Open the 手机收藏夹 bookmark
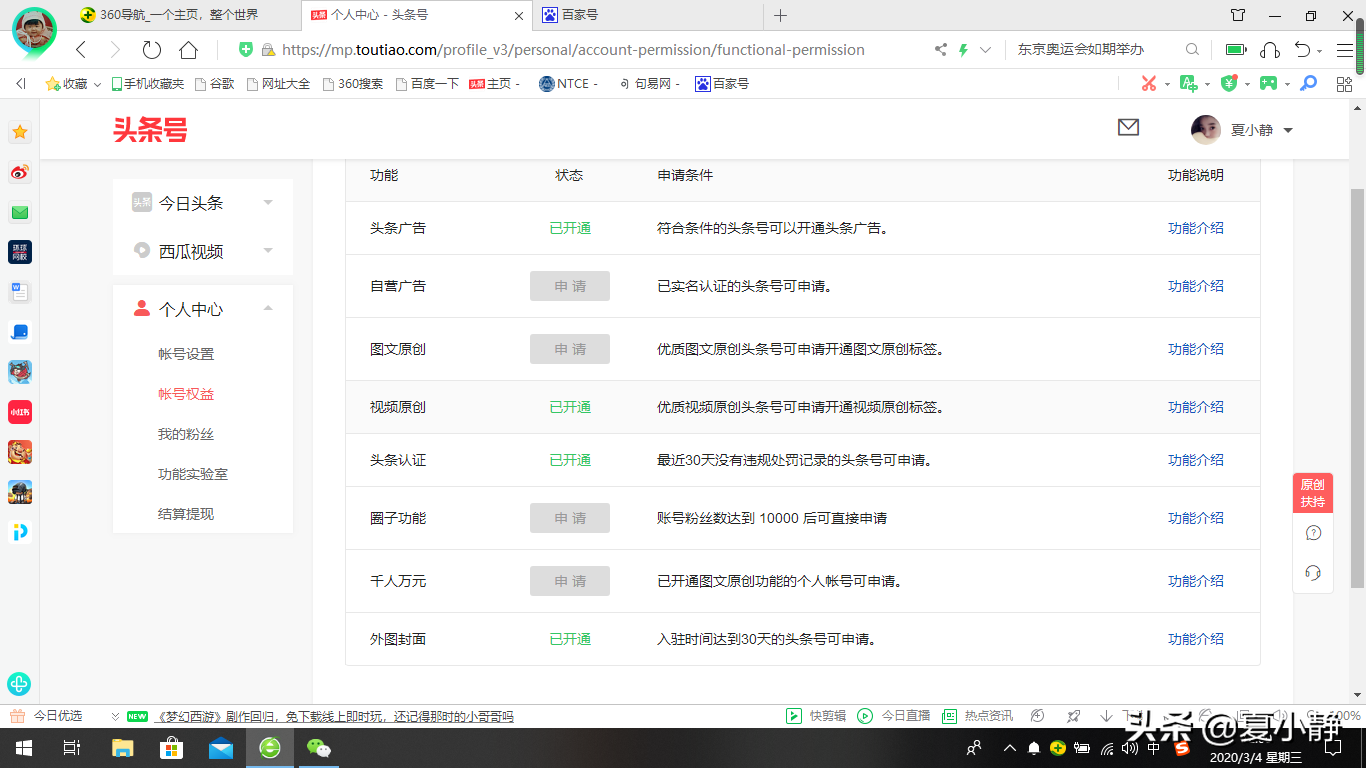The image size is (1366, 768). click(148, 84)
